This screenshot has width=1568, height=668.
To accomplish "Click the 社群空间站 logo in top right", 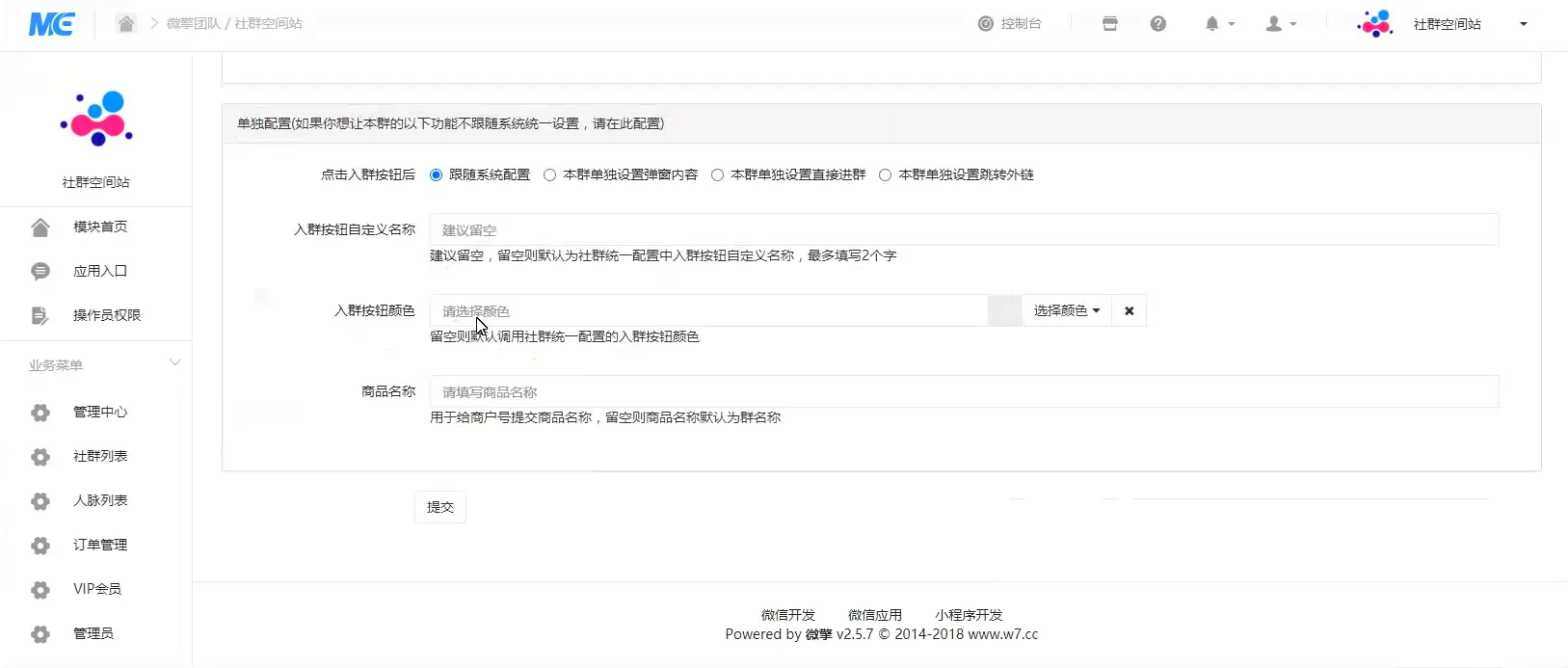I will click(1375, 24).
